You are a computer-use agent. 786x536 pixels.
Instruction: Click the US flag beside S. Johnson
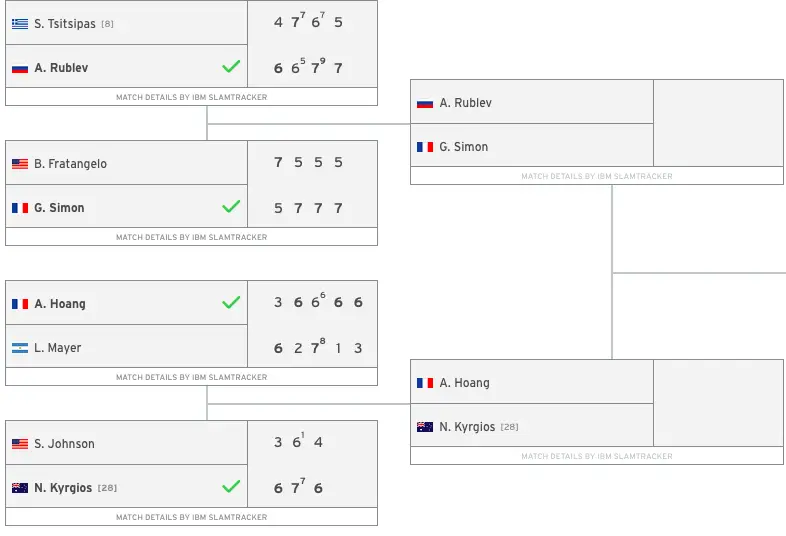coord(20,444)
